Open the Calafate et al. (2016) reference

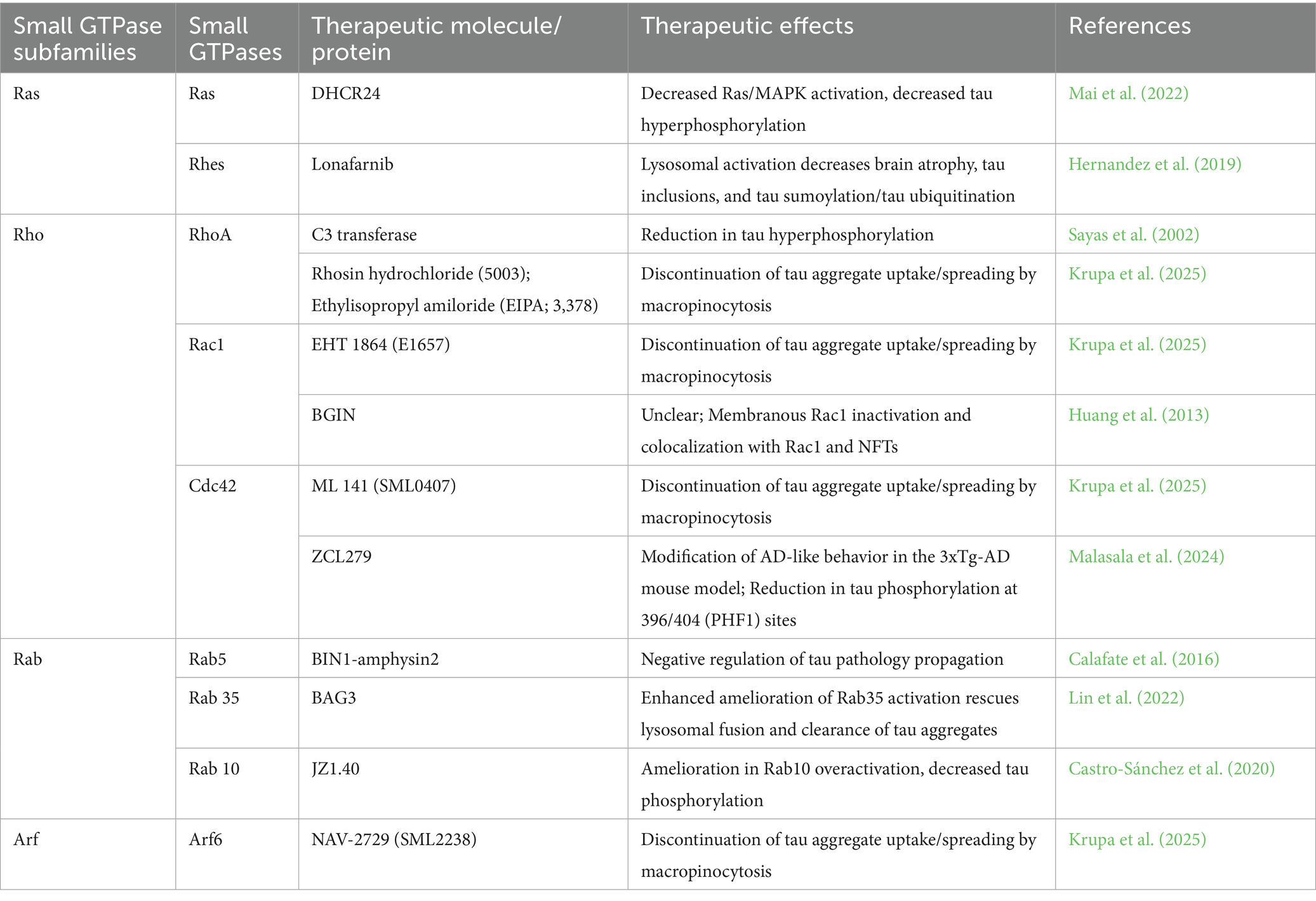[x=1144, y=659]
